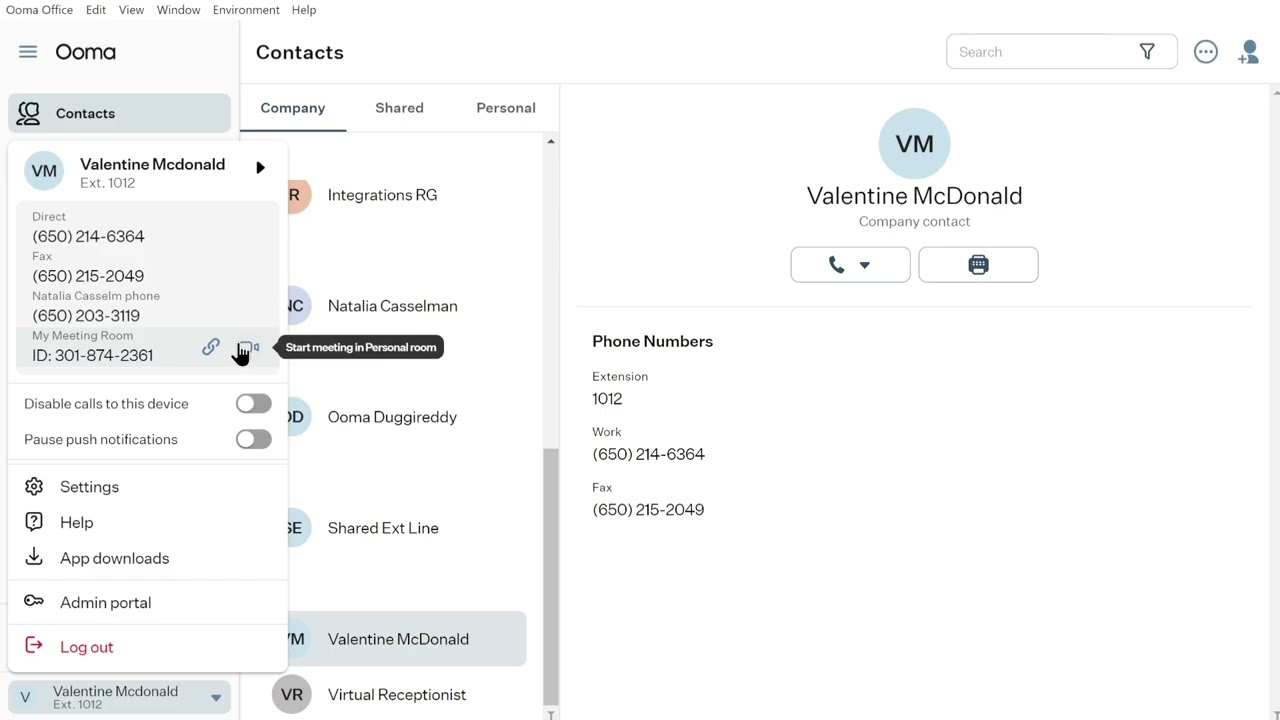Click meeting ID 301-874-2361
The image size is (1280, 720).
pyautogui.click(x=92, y=355)
